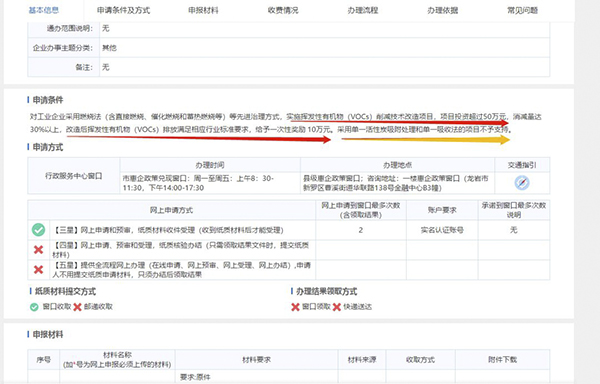Image resolution: width=600 pixels, height=384 pixels.
Task: Click the 申请条件 section heading
Action: [48, 100]
